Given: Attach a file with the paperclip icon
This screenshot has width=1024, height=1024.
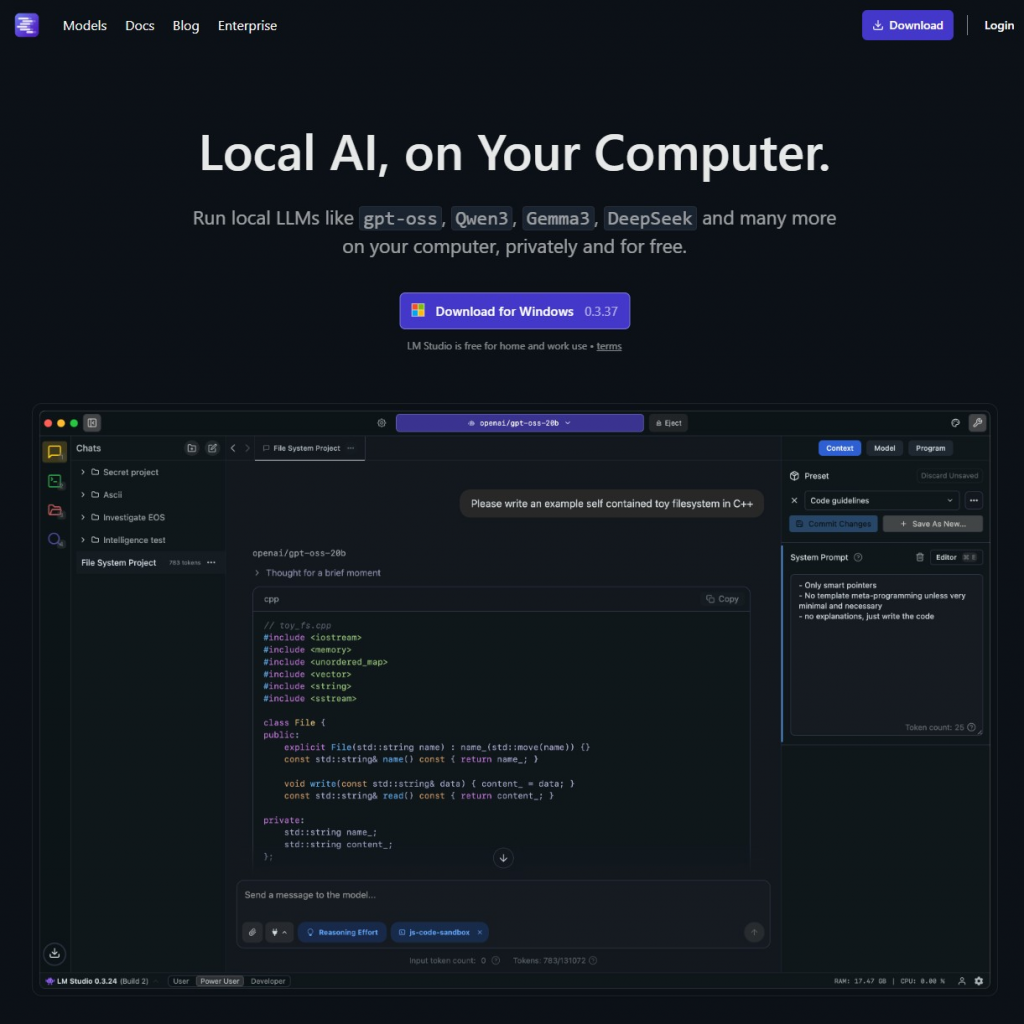Looking at the screenshot, I should pos(252,932).
